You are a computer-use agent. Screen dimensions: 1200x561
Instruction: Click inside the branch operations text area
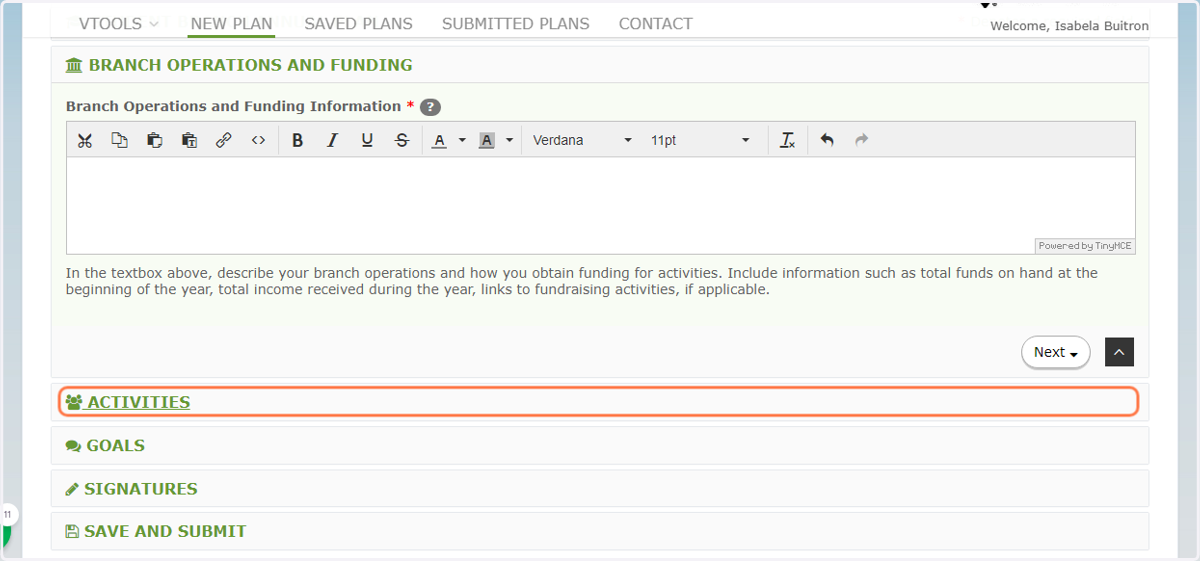[x=600, y=205]
